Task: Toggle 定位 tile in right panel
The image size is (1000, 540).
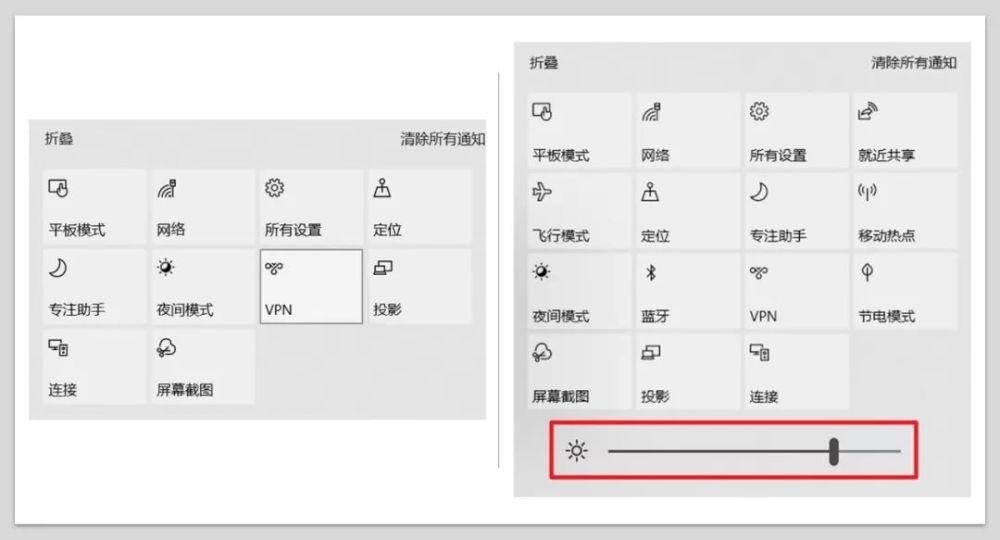Action: coord(688,211)
